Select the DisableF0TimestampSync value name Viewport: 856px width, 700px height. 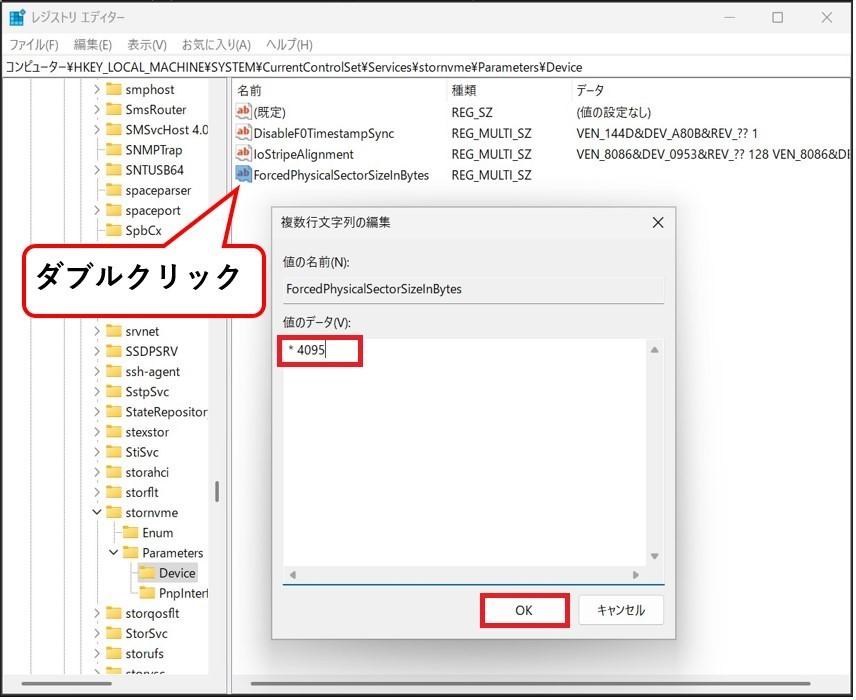324,133
